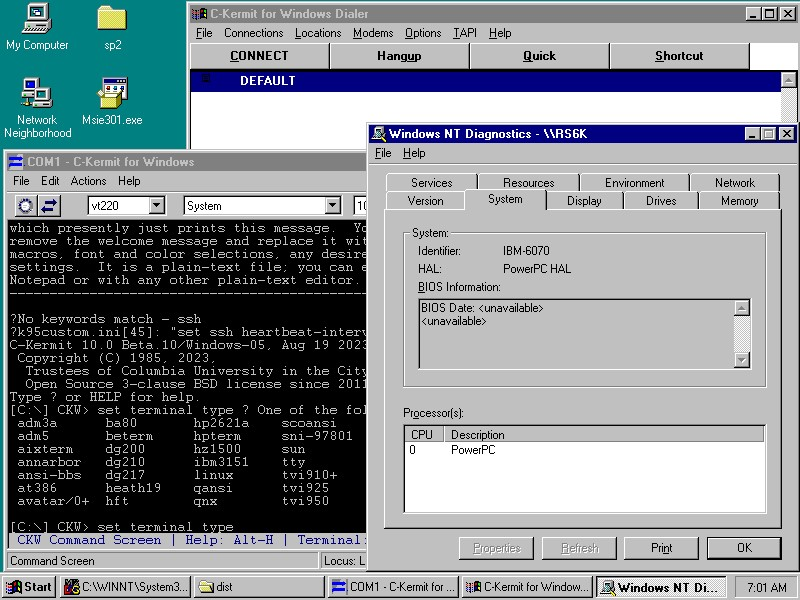Click the 7:01 AM taskbar clock
800x600 pixels.
pyautogui.click(x=766, y=587)
